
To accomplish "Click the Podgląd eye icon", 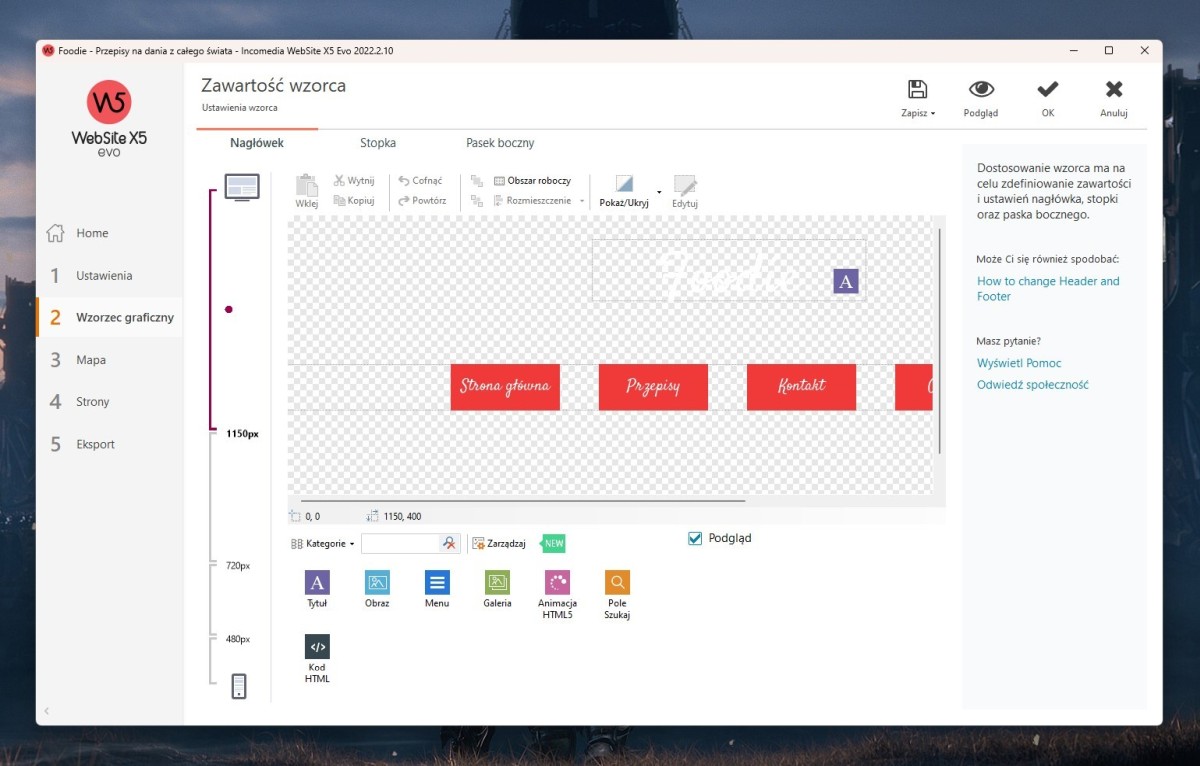I will pyautogui.click(x=980, y=90).
